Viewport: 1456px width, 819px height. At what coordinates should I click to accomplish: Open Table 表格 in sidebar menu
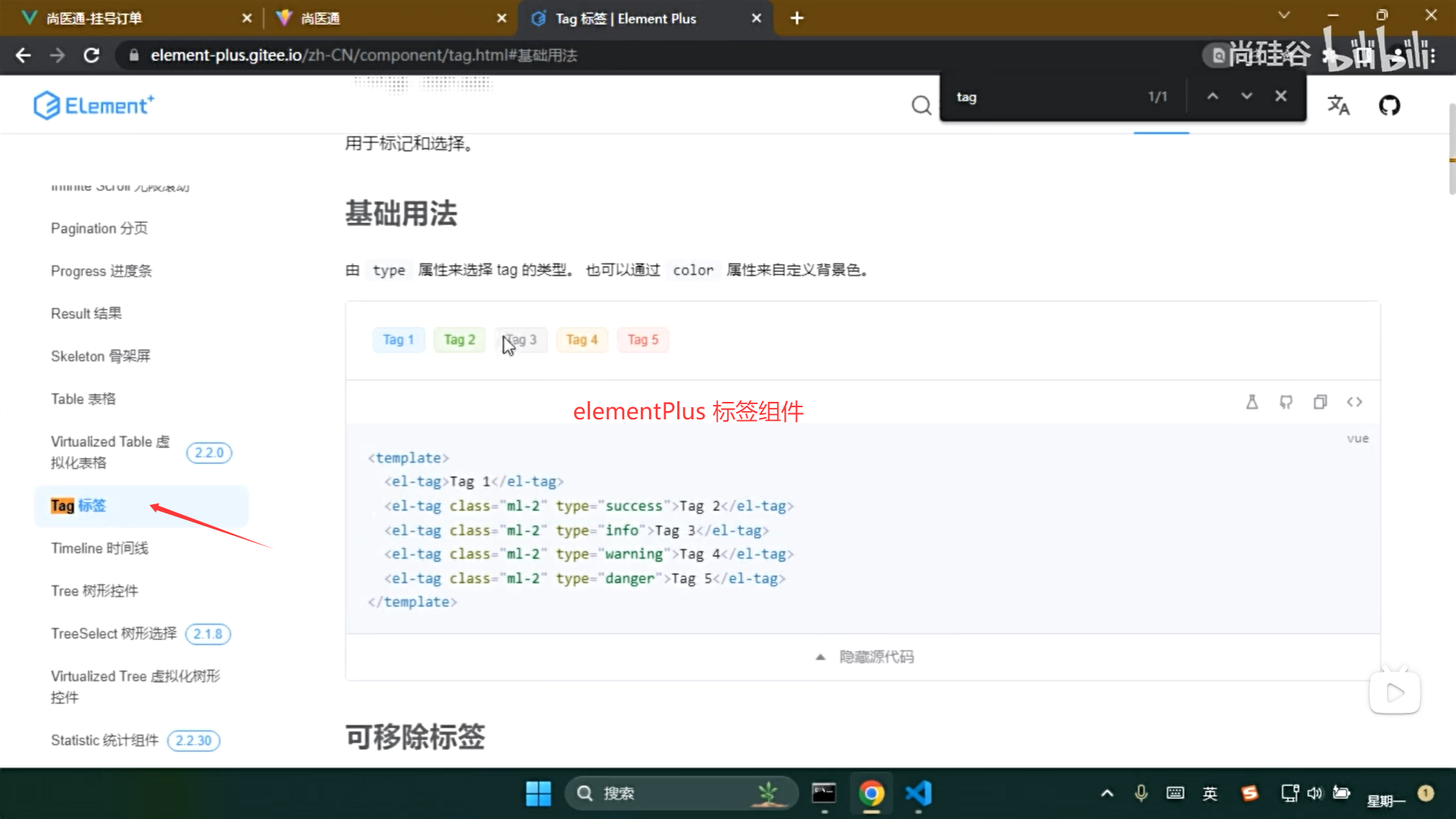83,399
